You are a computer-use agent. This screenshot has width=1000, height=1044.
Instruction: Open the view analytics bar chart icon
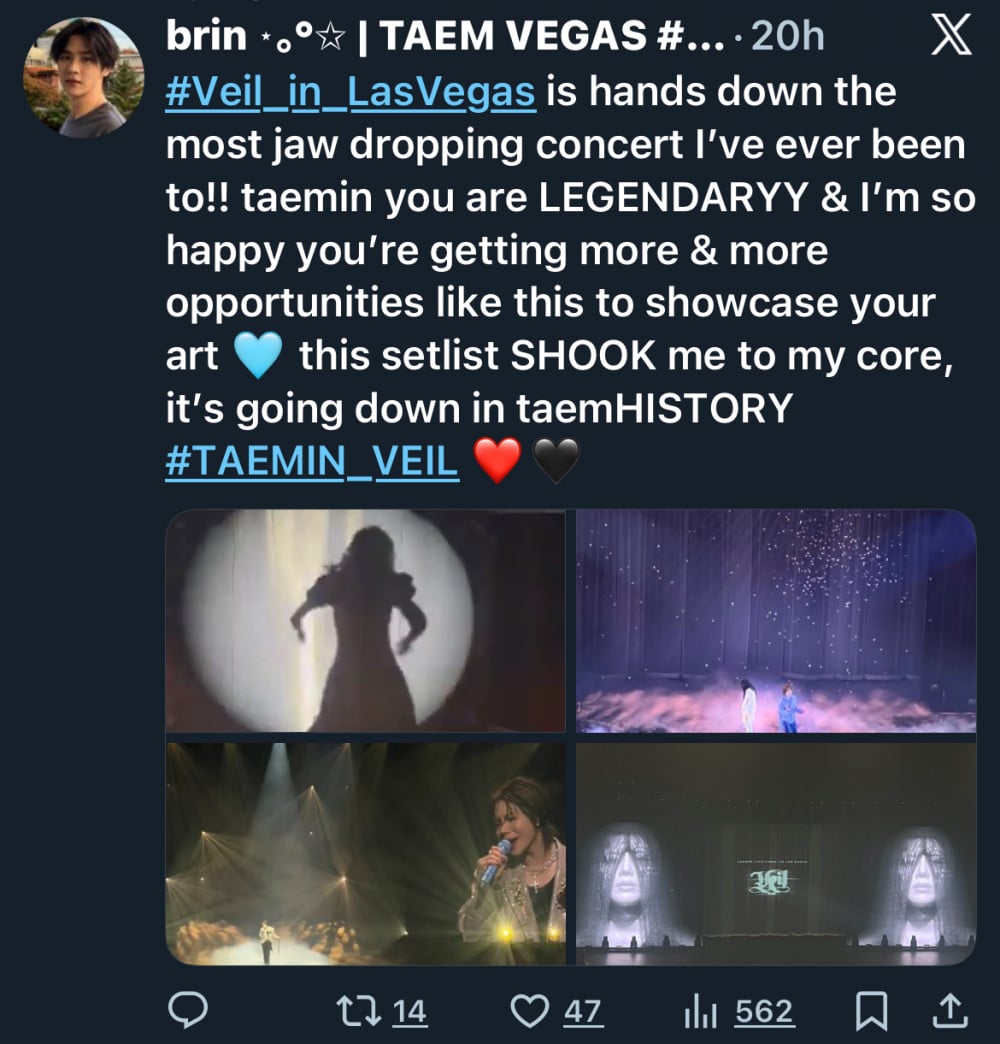point(700,1011)
